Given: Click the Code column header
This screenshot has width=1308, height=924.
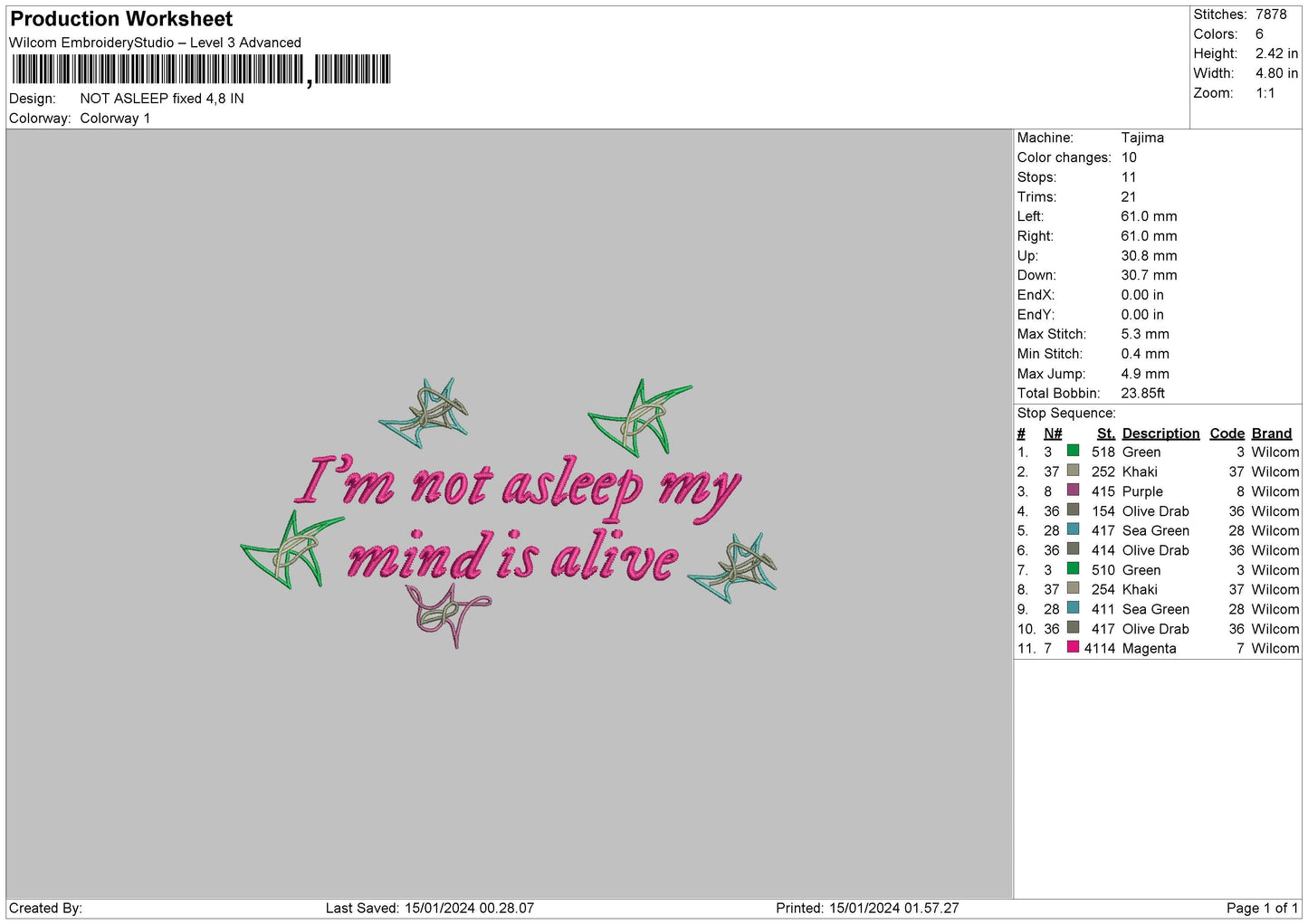Looking at the screenshot, I should click(x=1227, y=433).
